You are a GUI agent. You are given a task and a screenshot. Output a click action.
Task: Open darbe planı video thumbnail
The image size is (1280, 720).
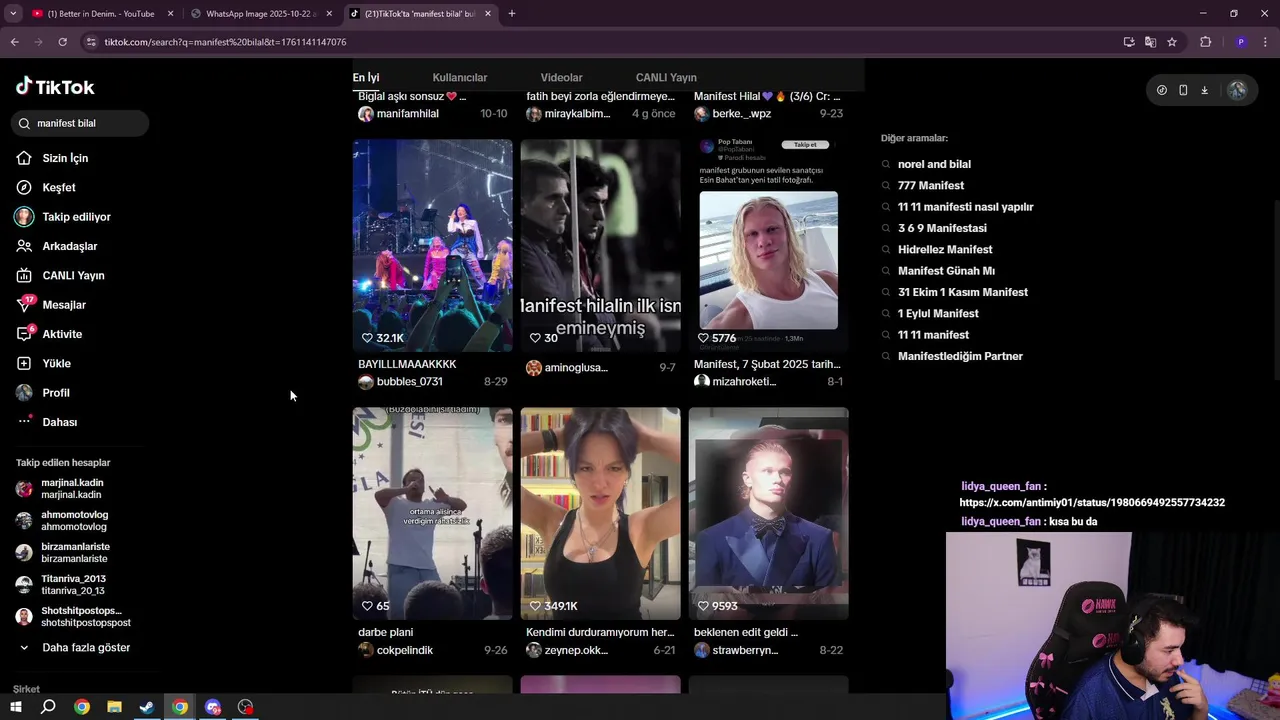pos(432,513)
